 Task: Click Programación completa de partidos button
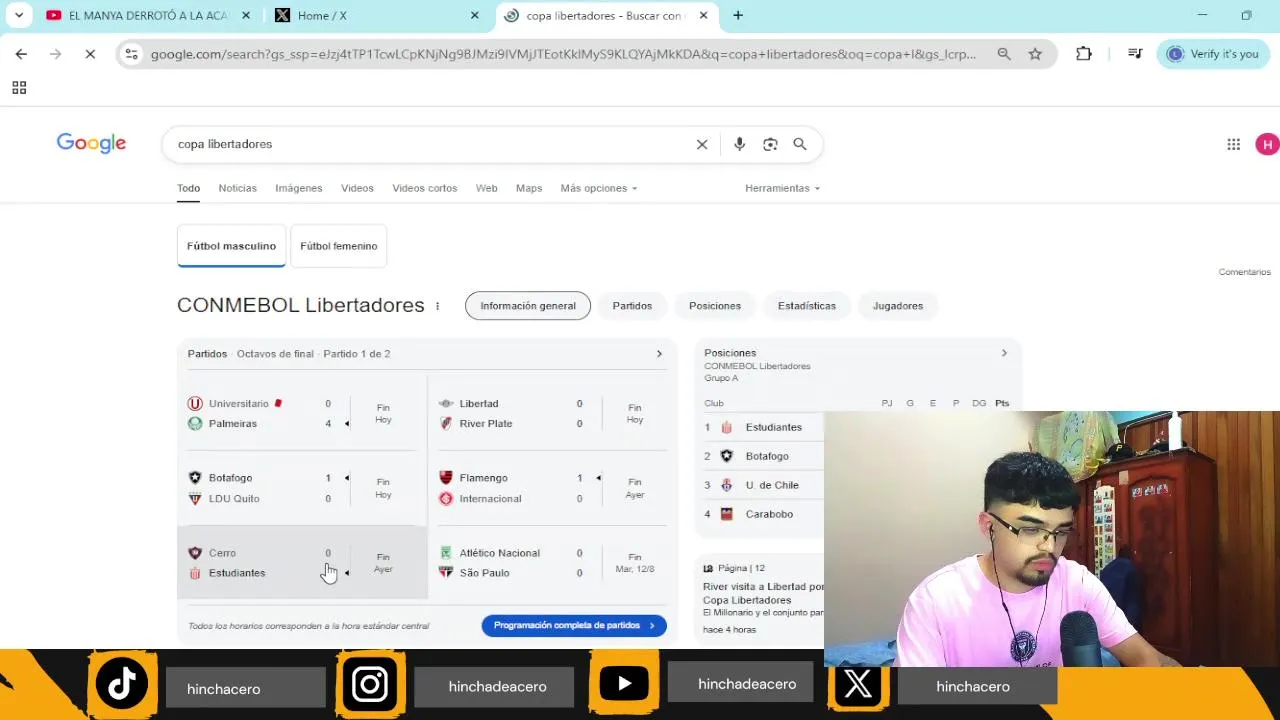(574, 625)
